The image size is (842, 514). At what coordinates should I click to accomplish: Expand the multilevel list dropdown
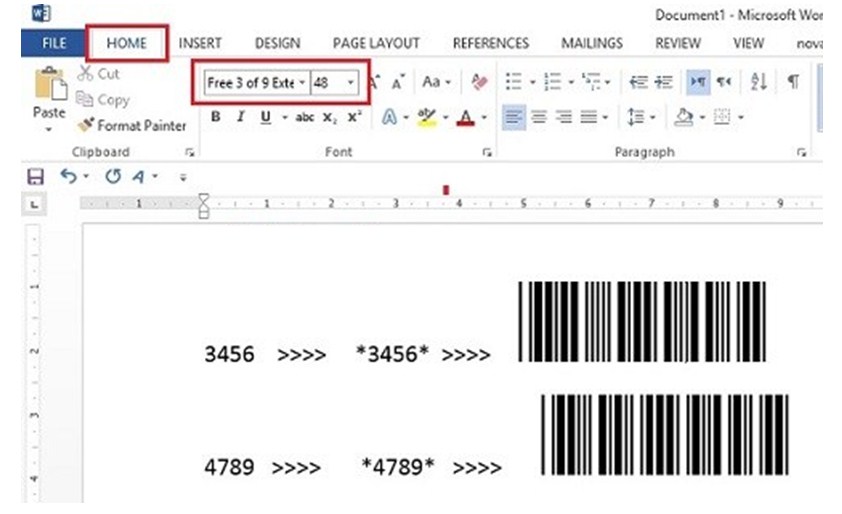[607, 83]
